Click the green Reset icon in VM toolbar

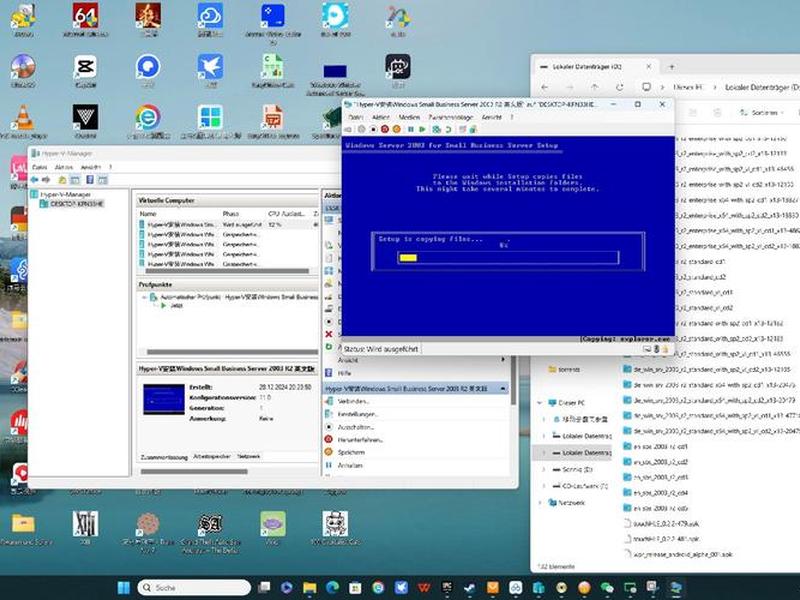[x=422, y=130]
